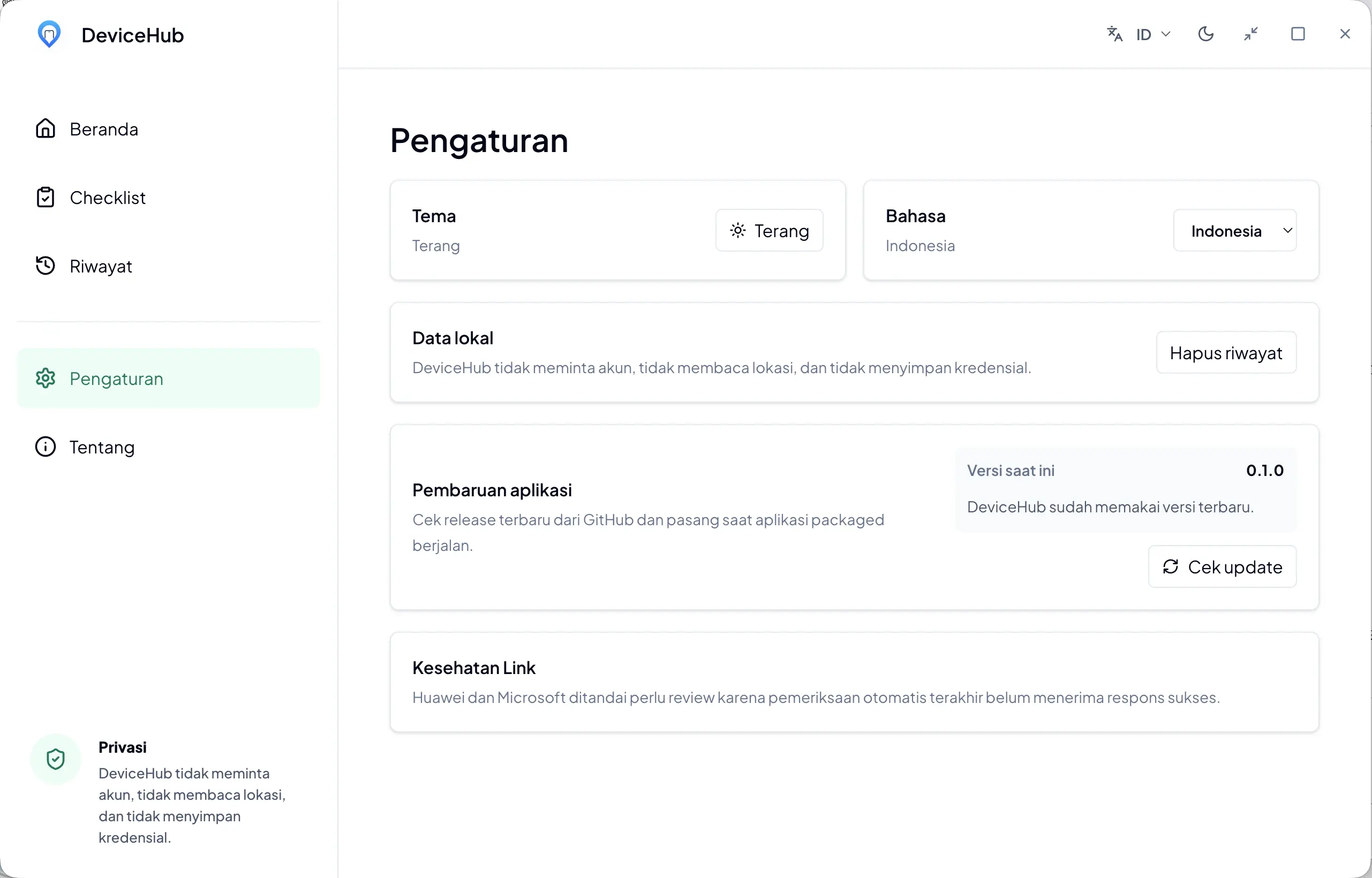Click the Tema card title
1372x878 pixels.
point(434,216)
